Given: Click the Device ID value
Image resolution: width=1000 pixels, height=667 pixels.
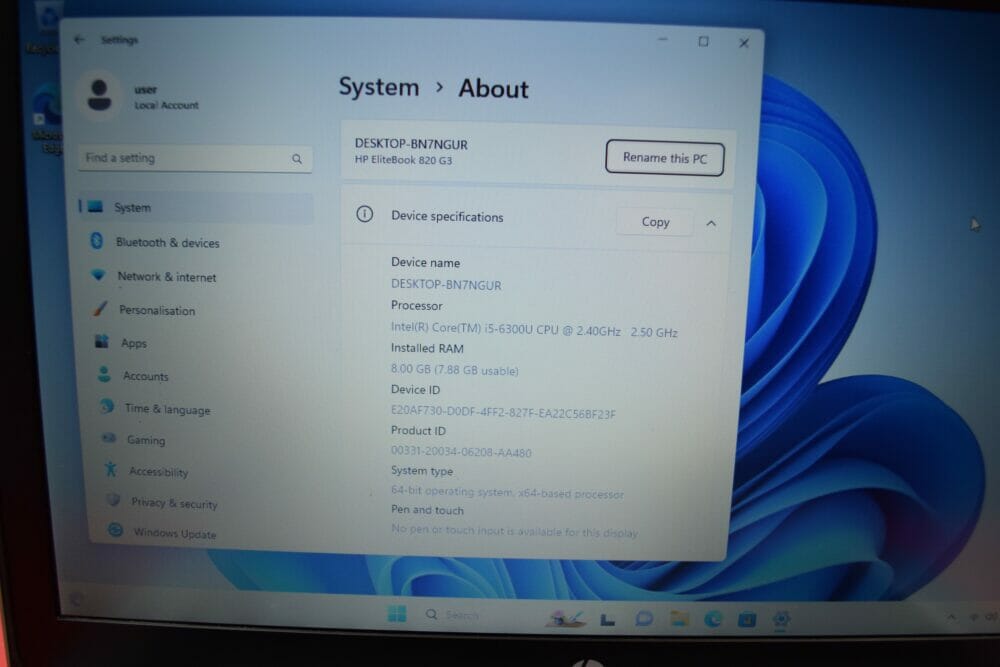Looking at the screenshot, I should 503,413.
